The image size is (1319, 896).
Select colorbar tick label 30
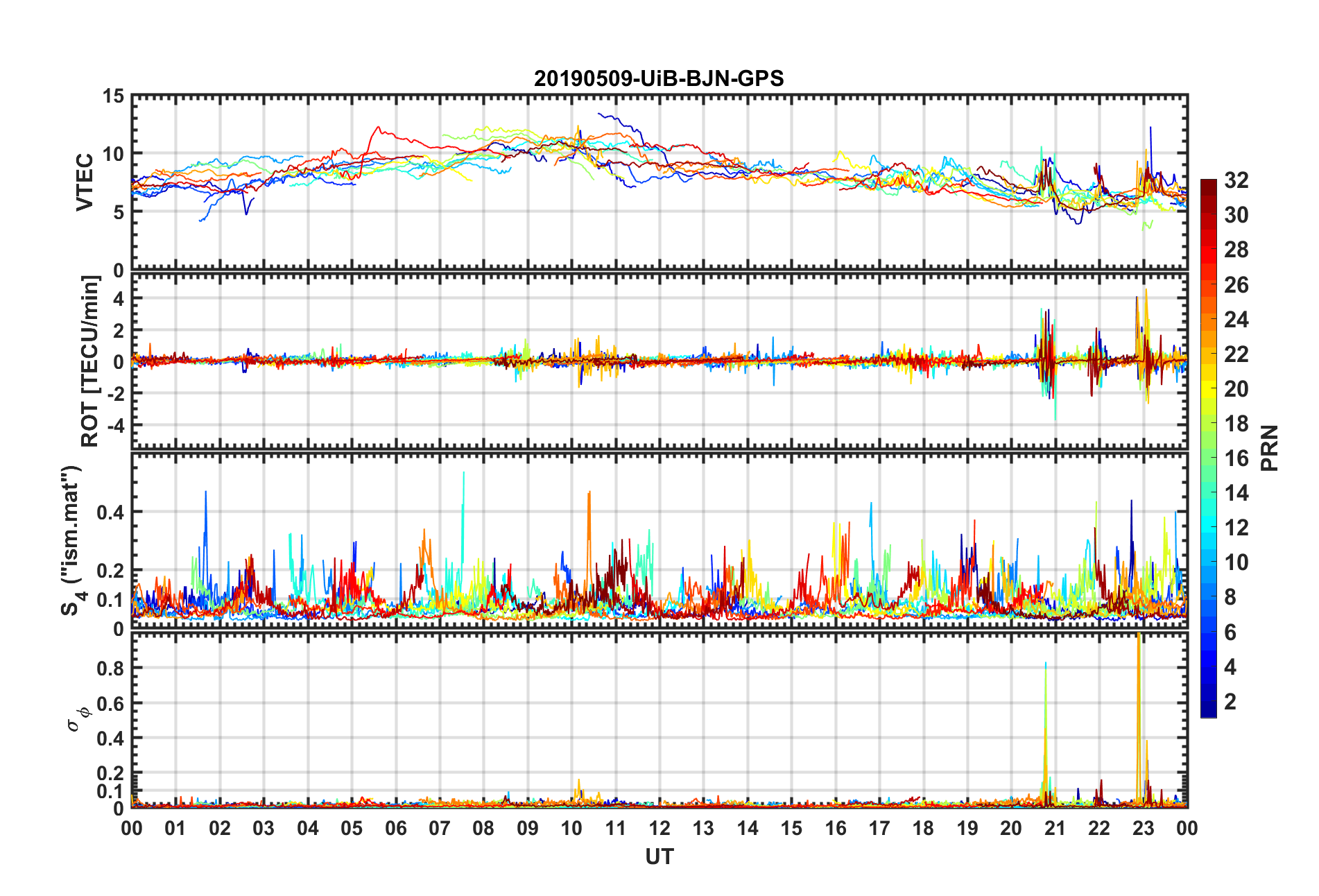click(1236, 215)
